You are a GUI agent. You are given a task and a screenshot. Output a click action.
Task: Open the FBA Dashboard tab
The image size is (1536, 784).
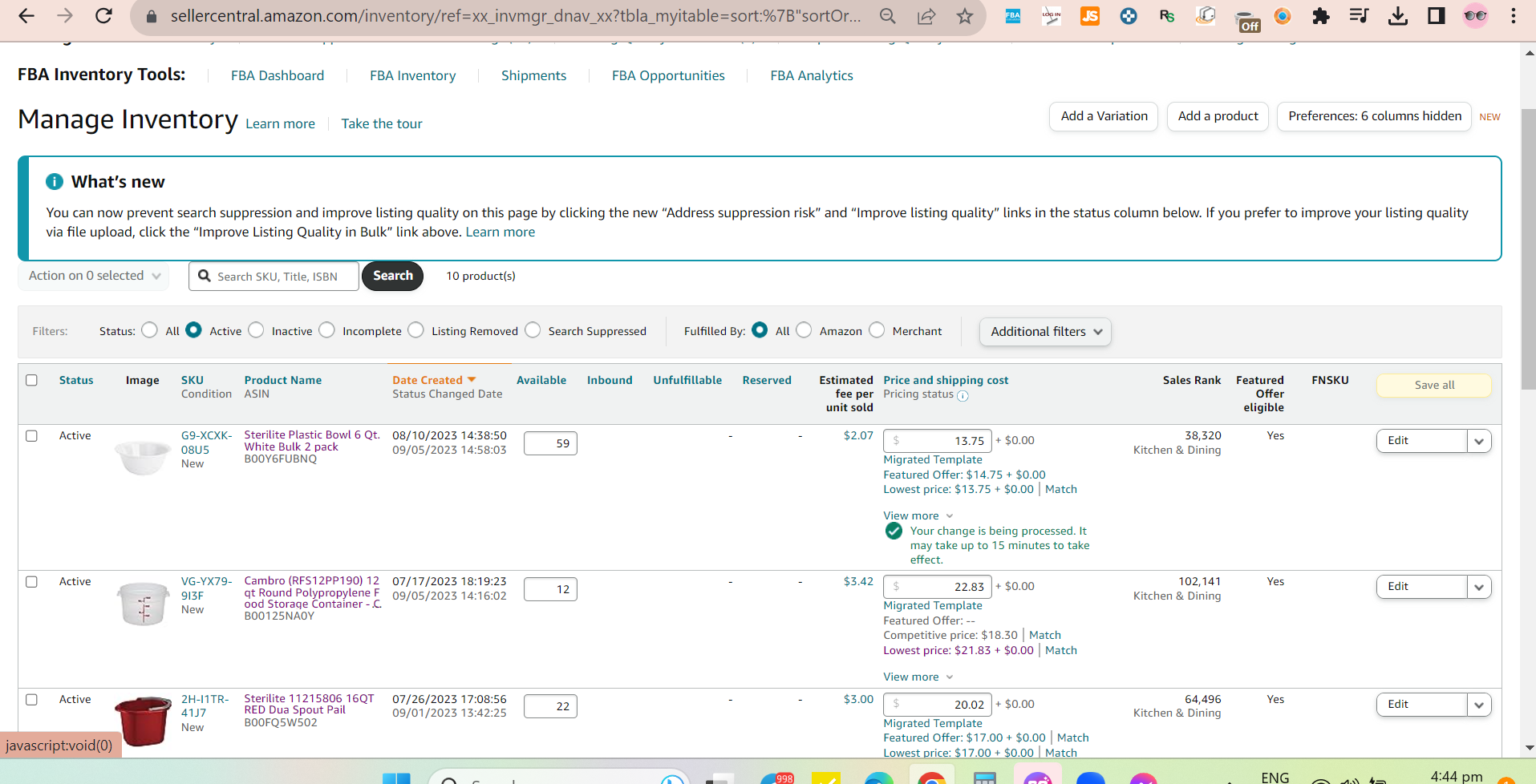click(x=278, y=75)
